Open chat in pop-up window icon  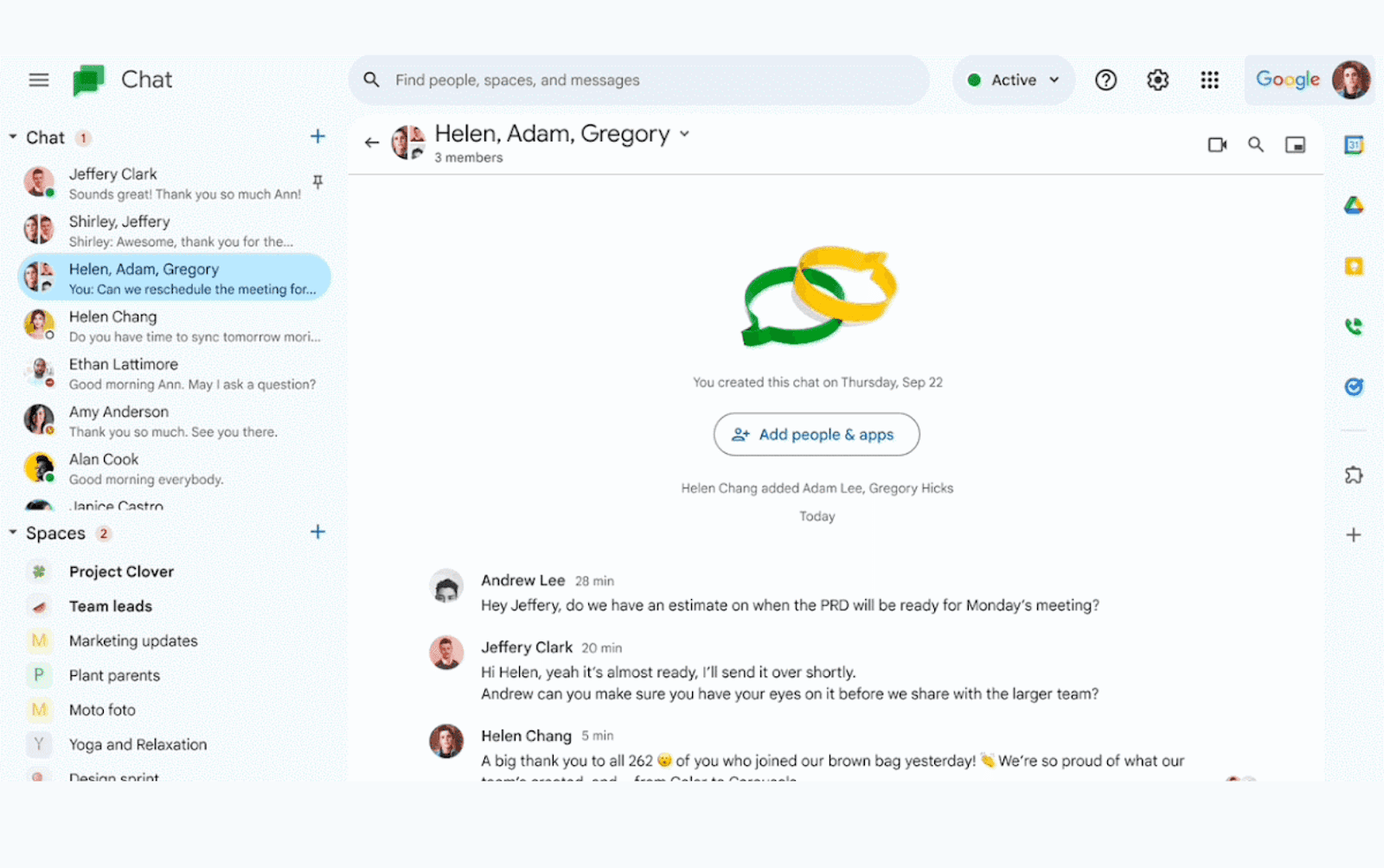point(1295,144)
